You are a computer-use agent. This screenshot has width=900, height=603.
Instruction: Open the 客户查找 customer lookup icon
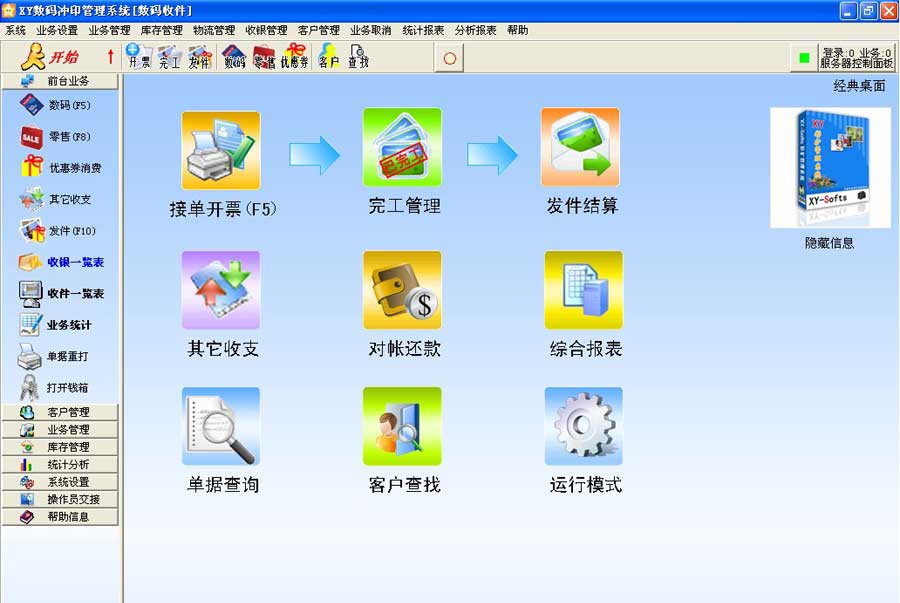tap(402, 425)
